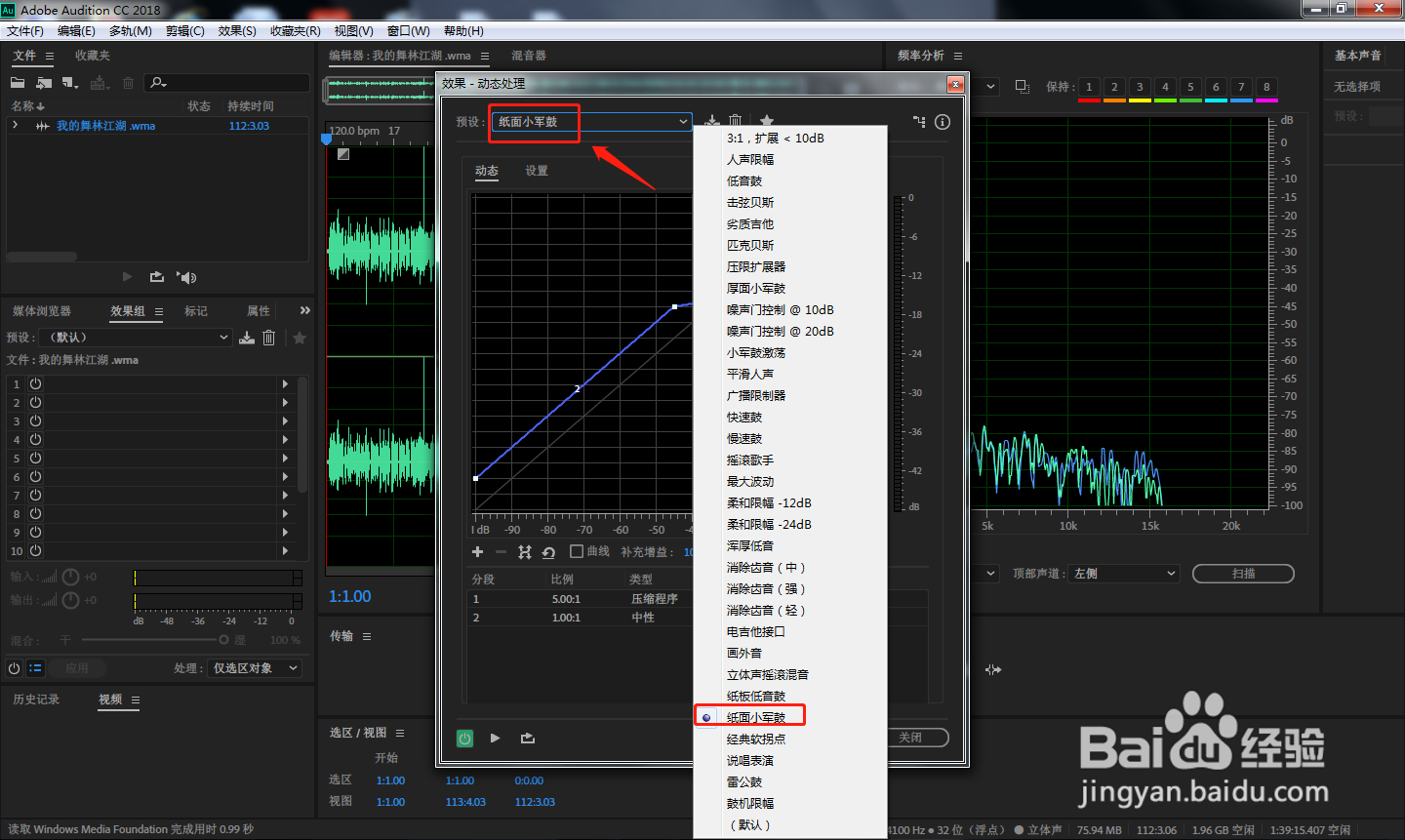Expand the file 我的舞林江湖.wma row
The height and width of the screenshot is (840, 1405).
(x=15, y=125)
